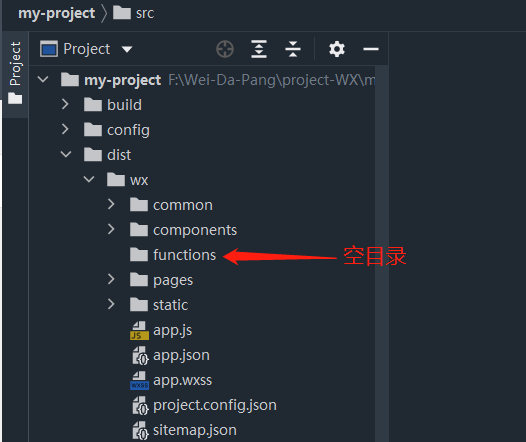The width and height of the screenshot is (526, 442).
Task: Open the Project panel settings gear
Action: [x=337, y=49]
